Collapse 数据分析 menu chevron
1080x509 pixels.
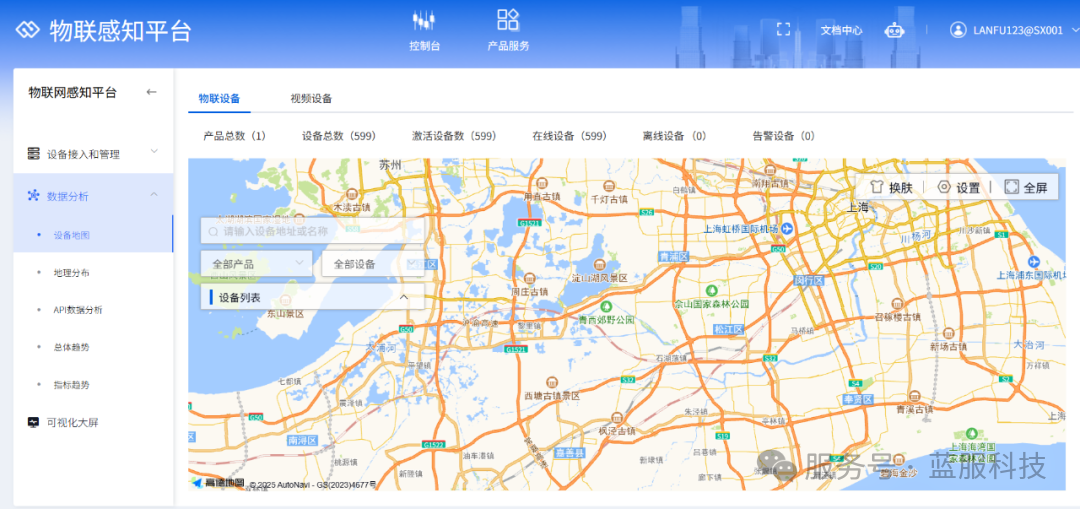tap(154, 195)
